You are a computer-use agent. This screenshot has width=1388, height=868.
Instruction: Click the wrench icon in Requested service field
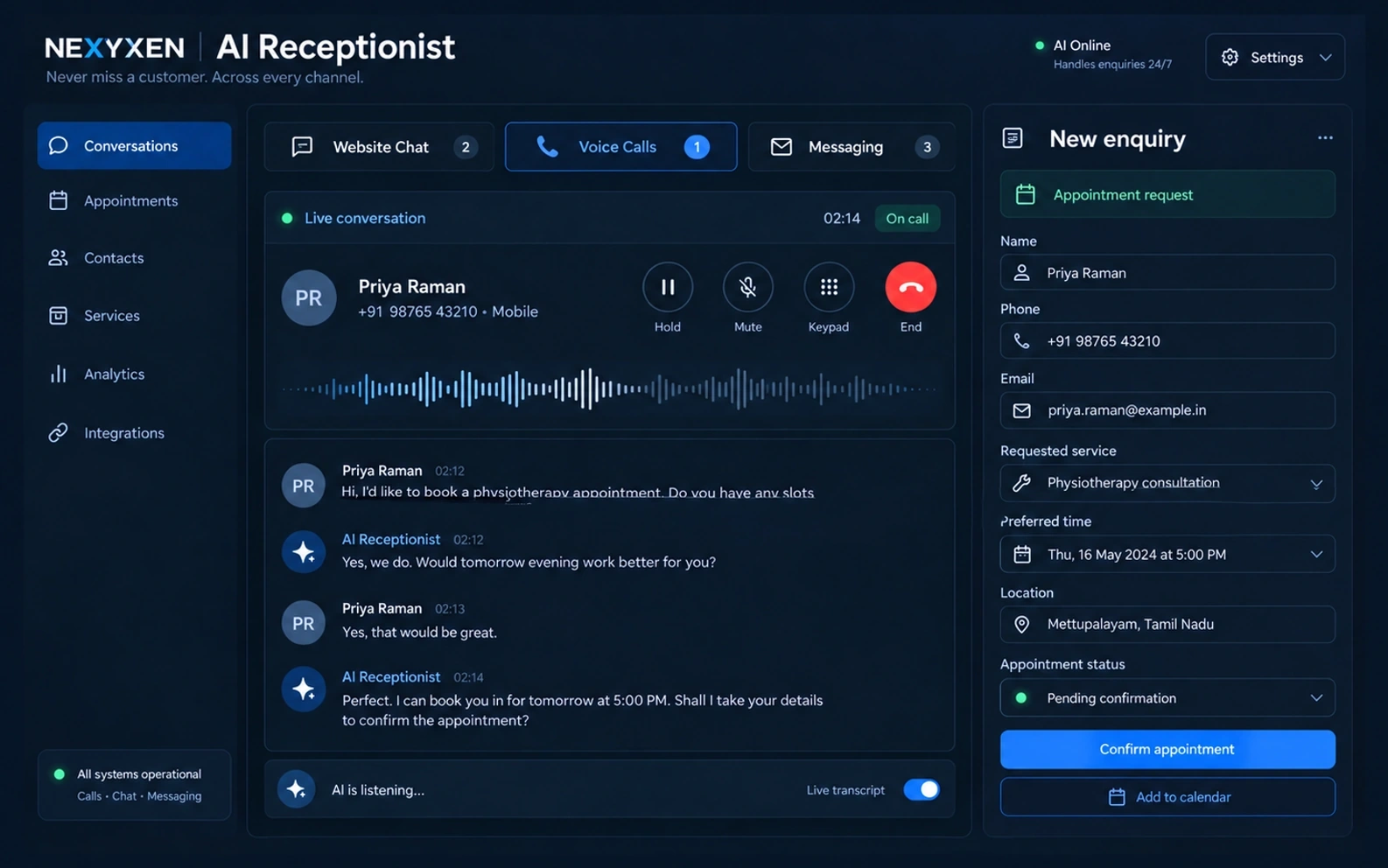pyautogui.click(x=1021, y=483)
